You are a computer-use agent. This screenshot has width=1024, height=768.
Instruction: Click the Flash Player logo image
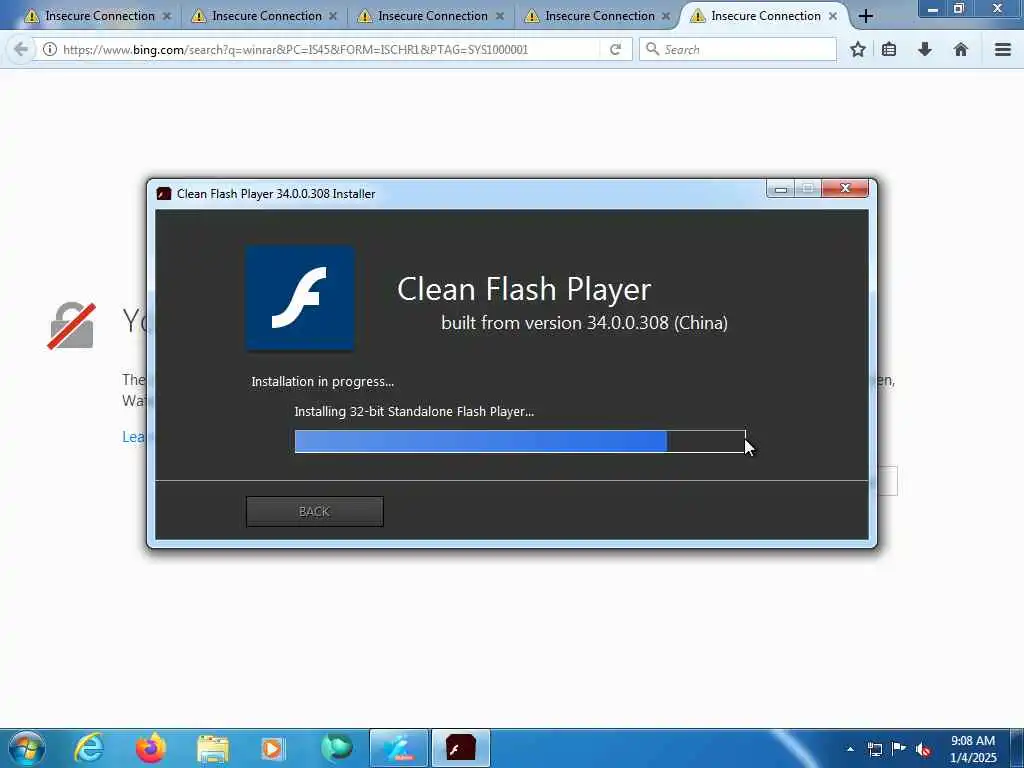pyautogui.click(x=300, y=298)
